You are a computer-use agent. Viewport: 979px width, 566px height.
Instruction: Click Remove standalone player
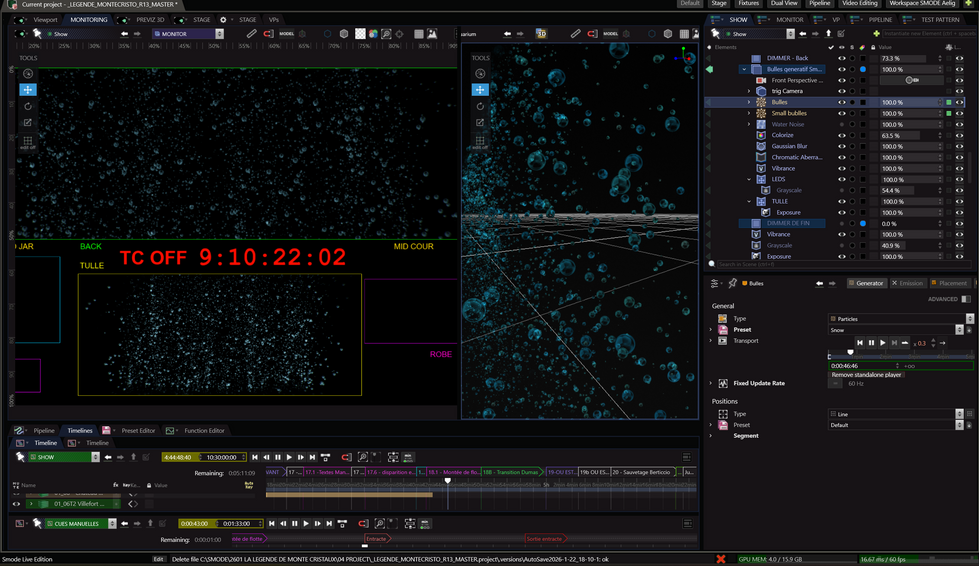pyautogui.click(x=864, y=375)
